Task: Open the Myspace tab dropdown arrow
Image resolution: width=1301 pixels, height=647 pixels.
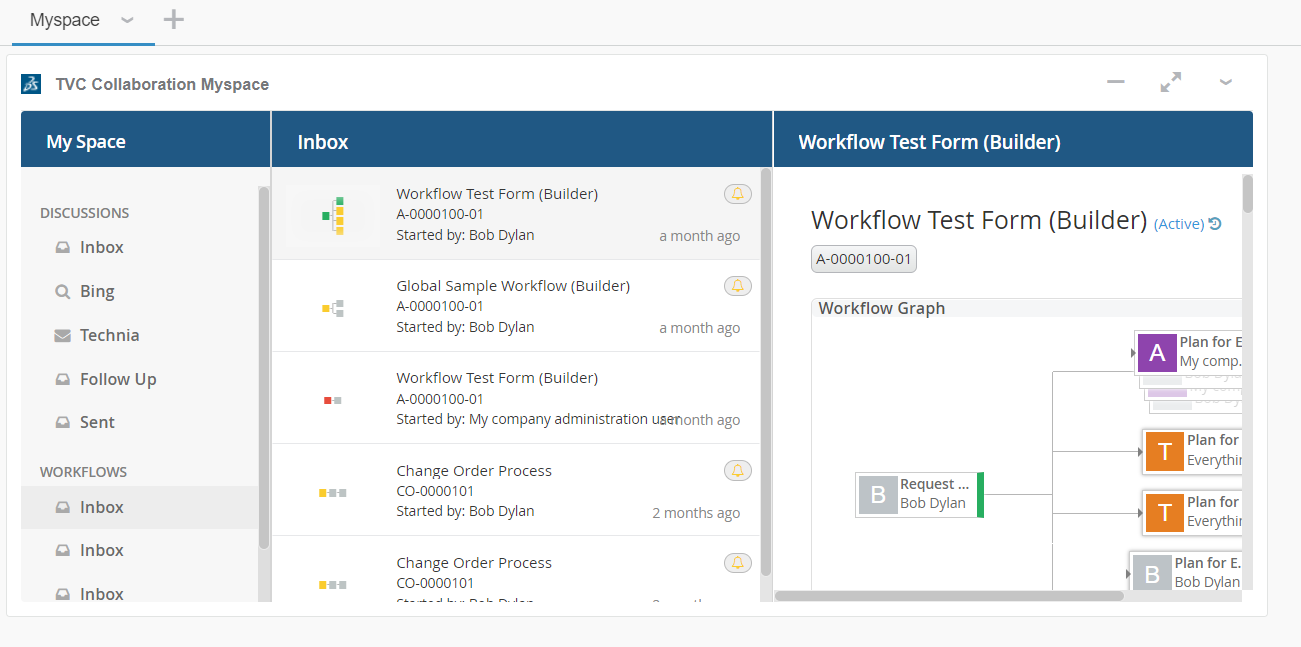Action: click(127, 21)
